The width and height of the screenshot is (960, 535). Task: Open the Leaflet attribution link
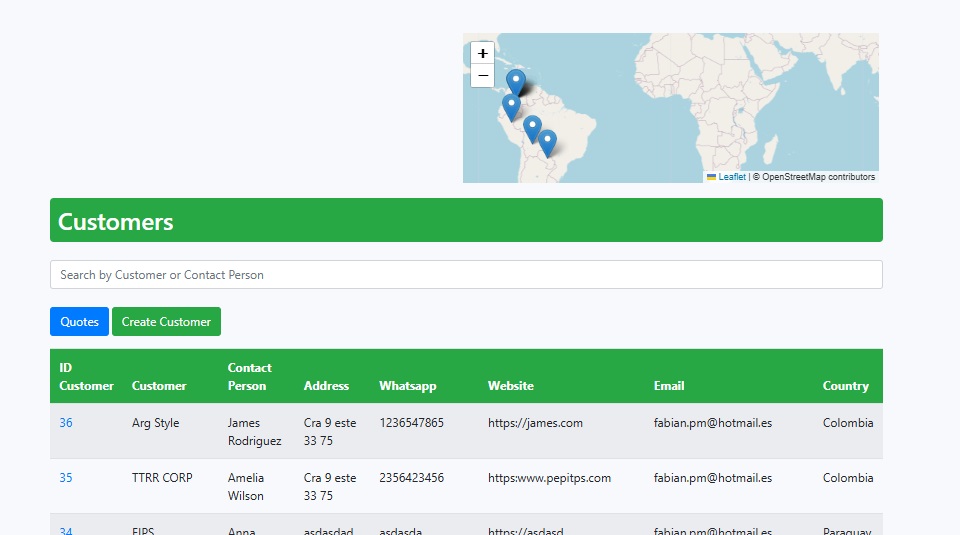click(732, 177)
